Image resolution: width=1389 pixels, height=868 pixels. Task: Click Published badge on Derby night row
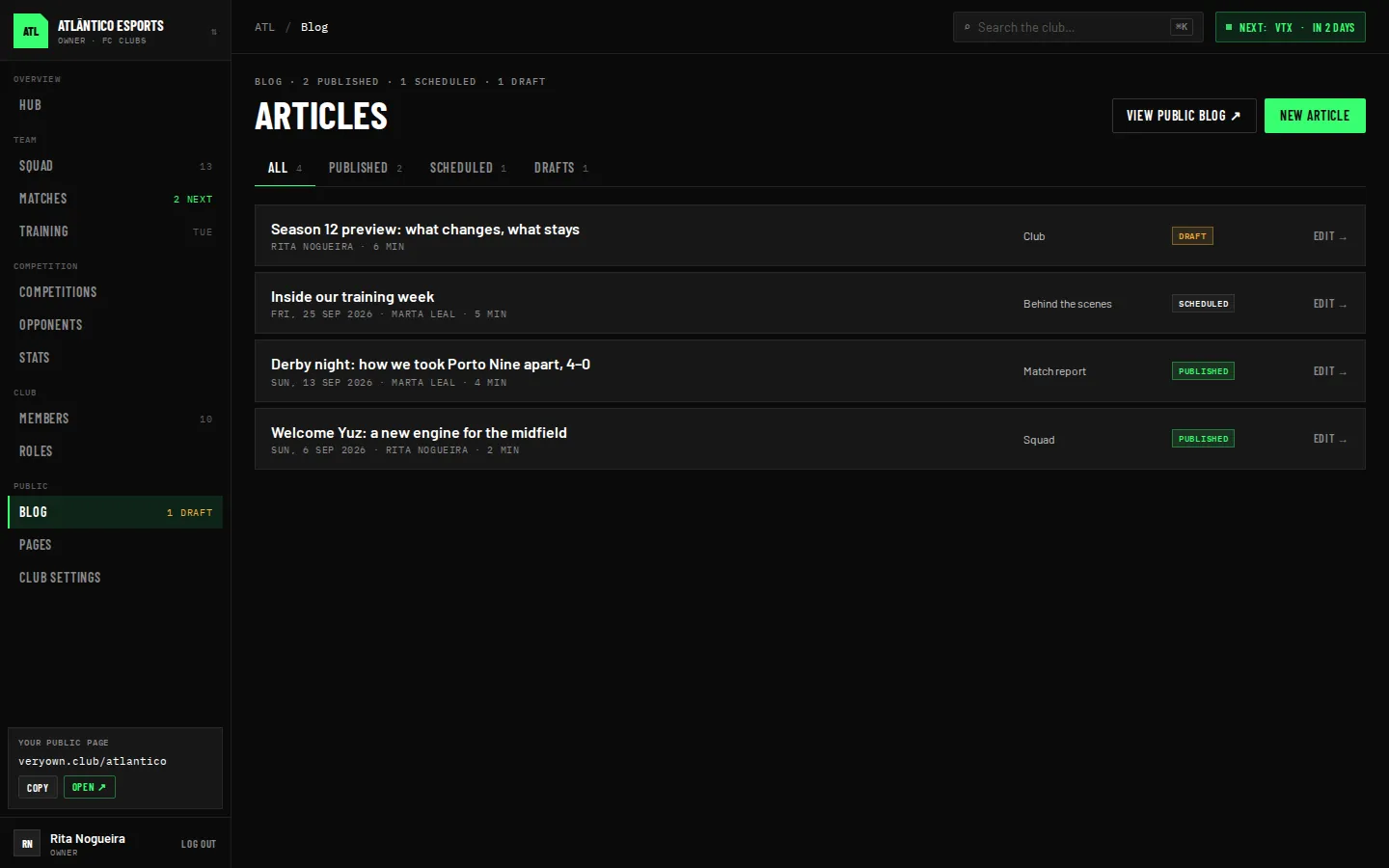point(1203,371)
